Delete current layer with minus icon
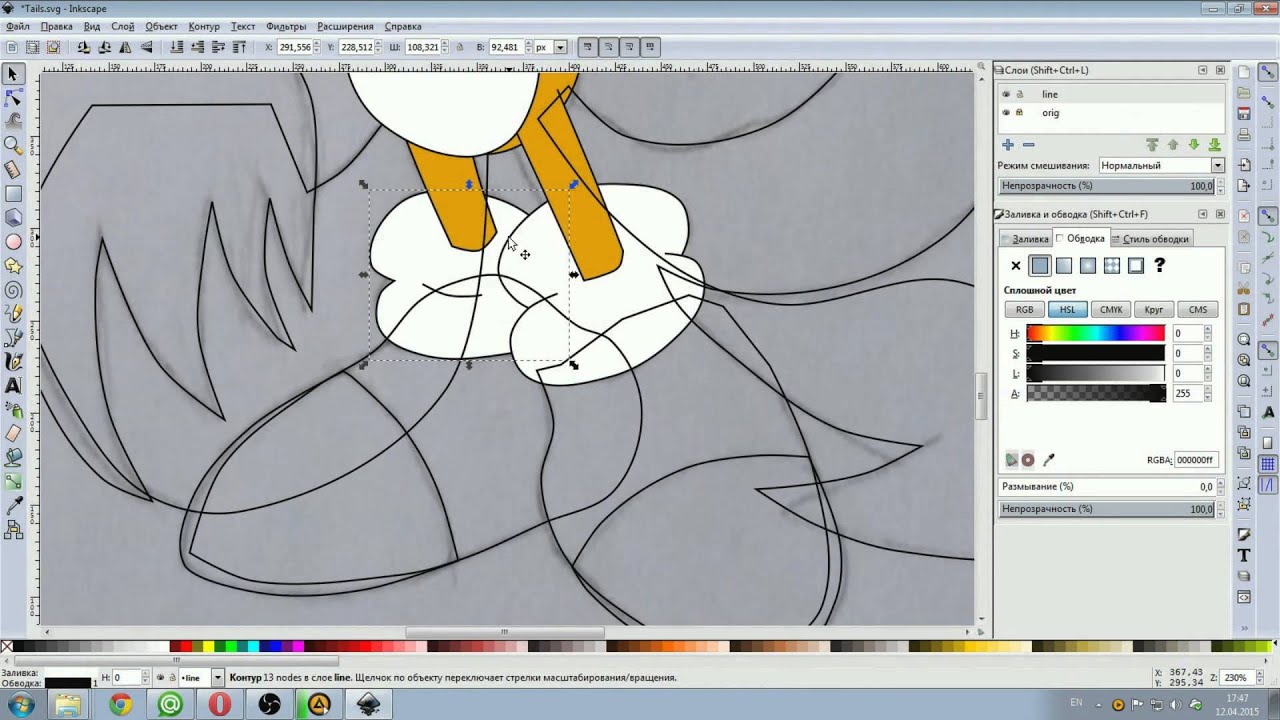The width and height of the screenshot is (1280, 720). pos(1028,145)
